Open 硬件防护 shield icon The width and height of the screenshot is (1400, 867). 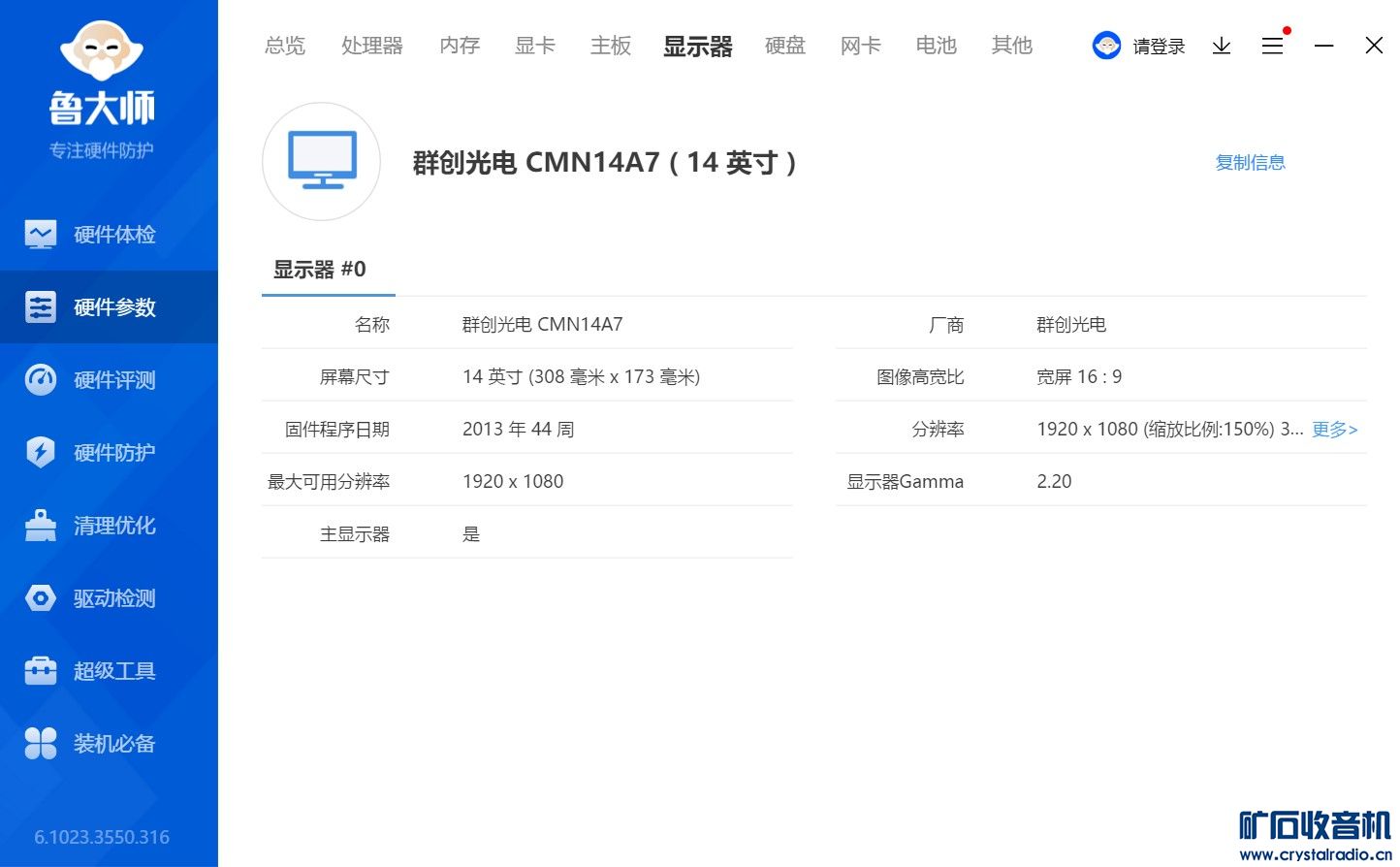tap(41, 453)
